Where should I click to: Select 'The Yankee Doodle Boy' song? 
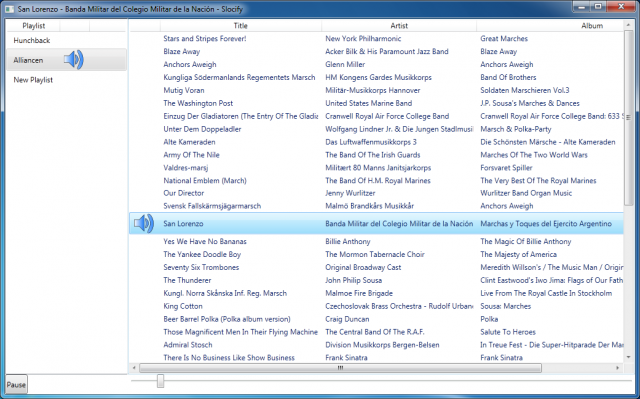coord(202,255)
